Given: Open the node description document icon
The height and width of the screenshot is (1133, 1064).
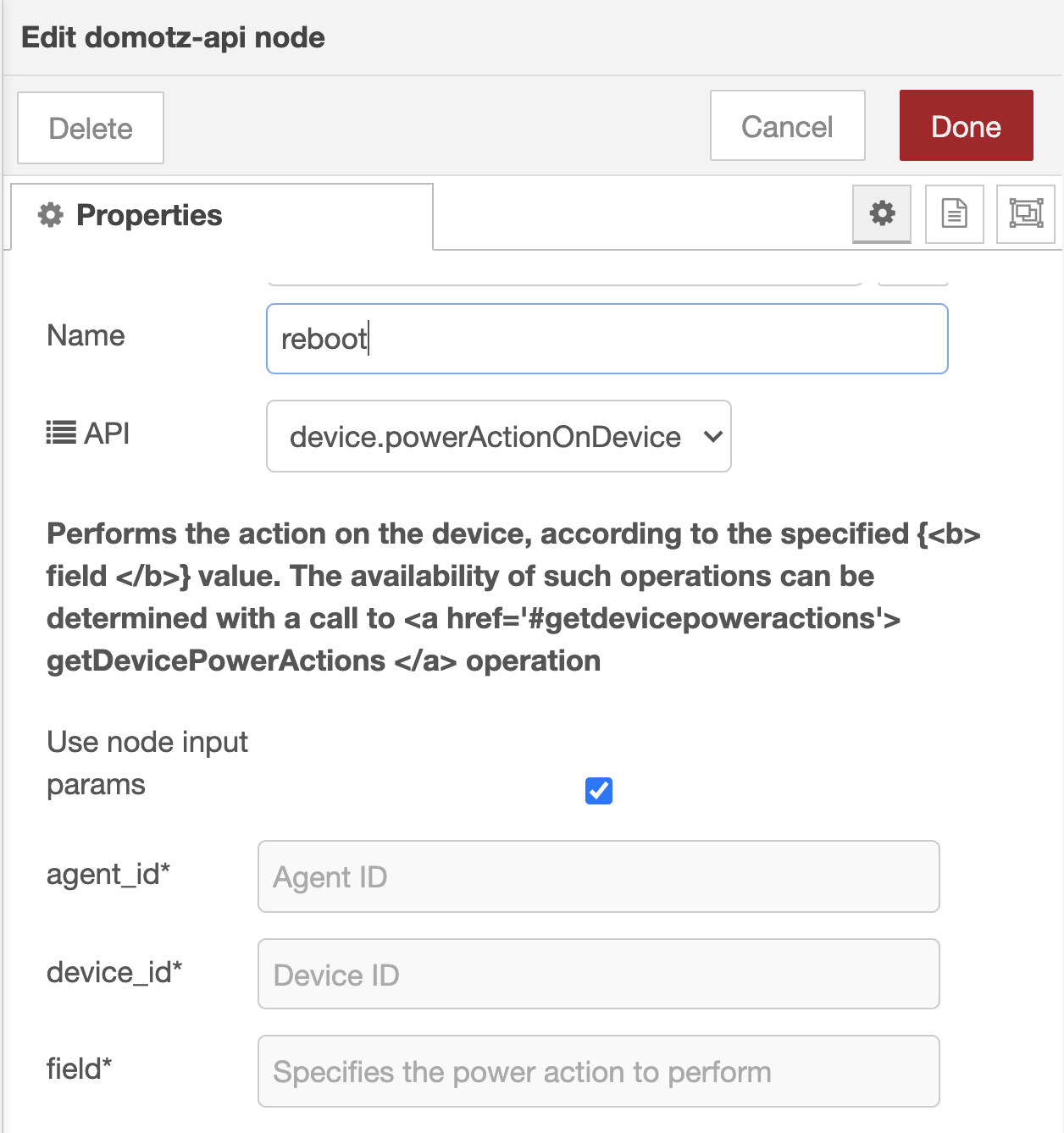Looking at the screenshot, I should 954,213.
